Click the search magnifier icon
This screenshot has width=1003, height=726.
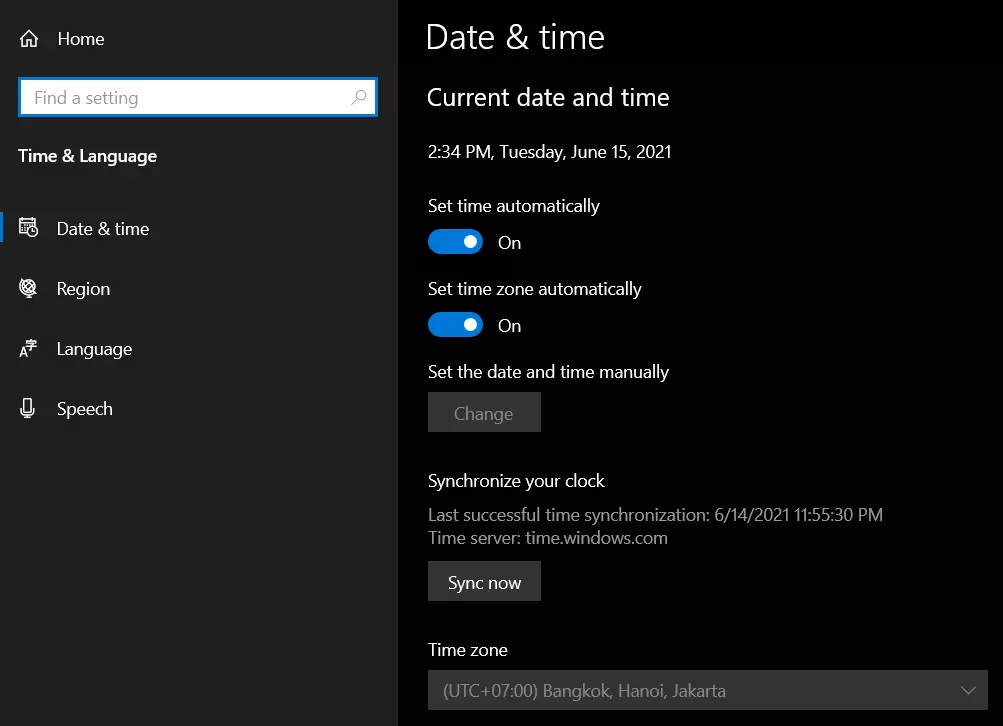359,97
